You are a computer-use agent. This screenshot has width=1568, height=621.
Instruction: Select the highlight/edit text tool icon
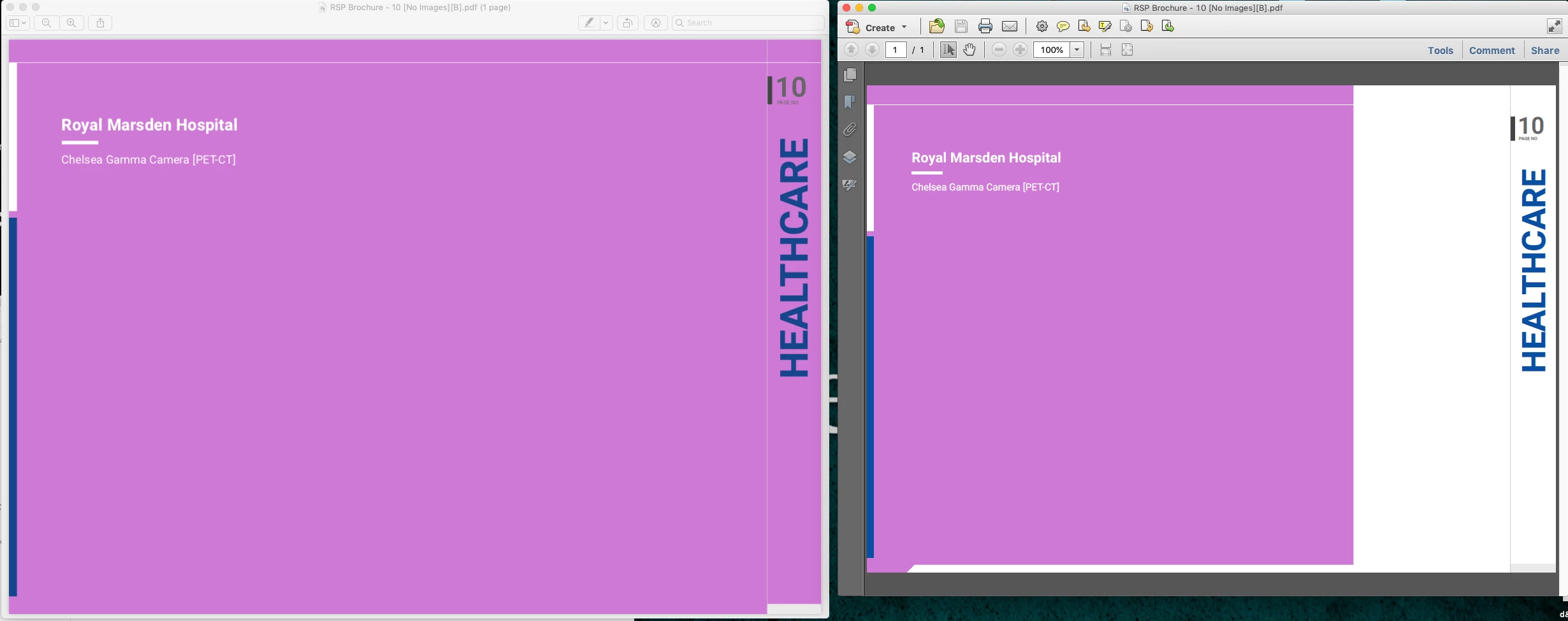click(x=1105, y=26)
